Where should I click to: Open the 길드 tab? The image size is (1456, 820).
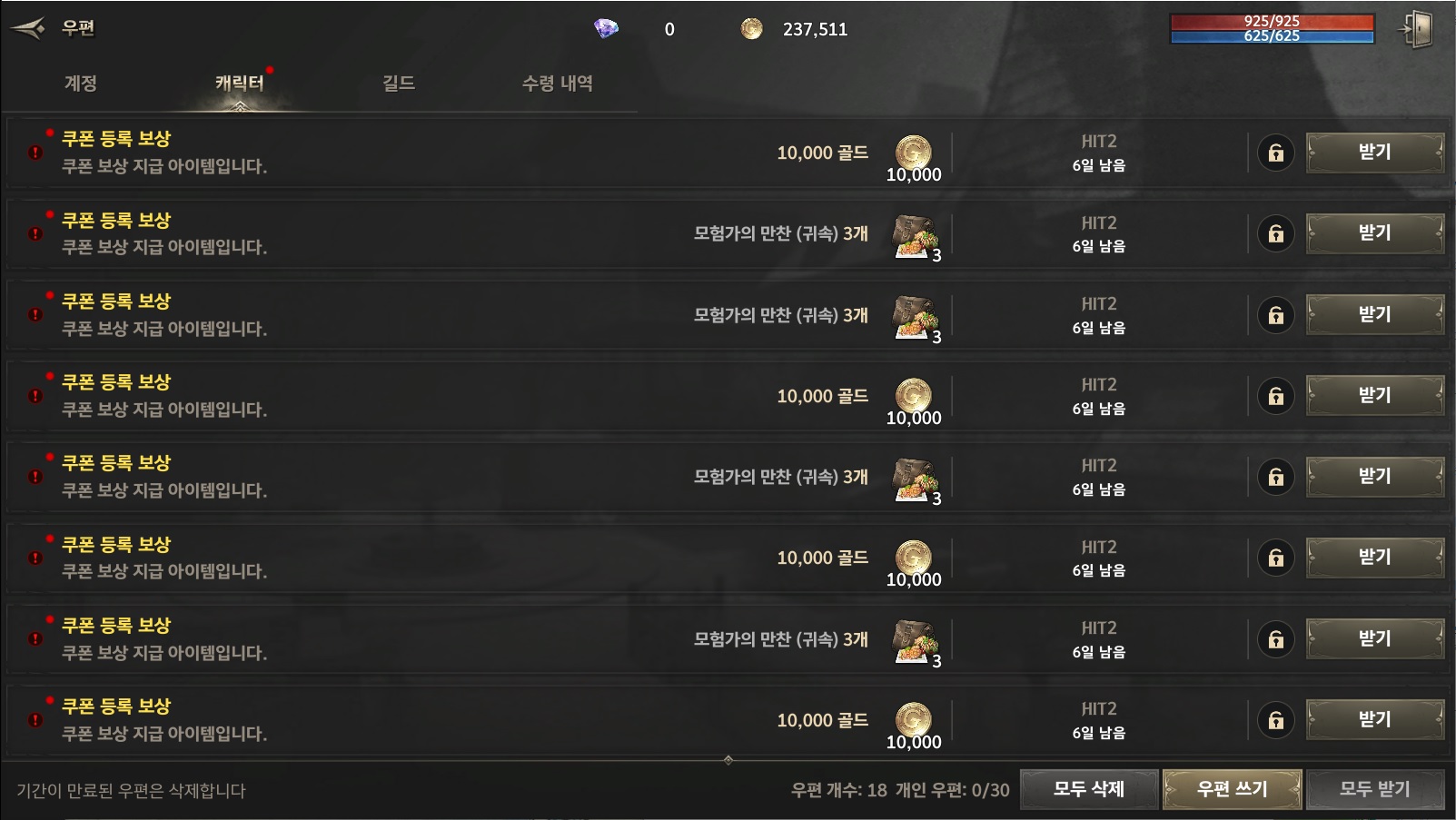(x=398, y=84)
